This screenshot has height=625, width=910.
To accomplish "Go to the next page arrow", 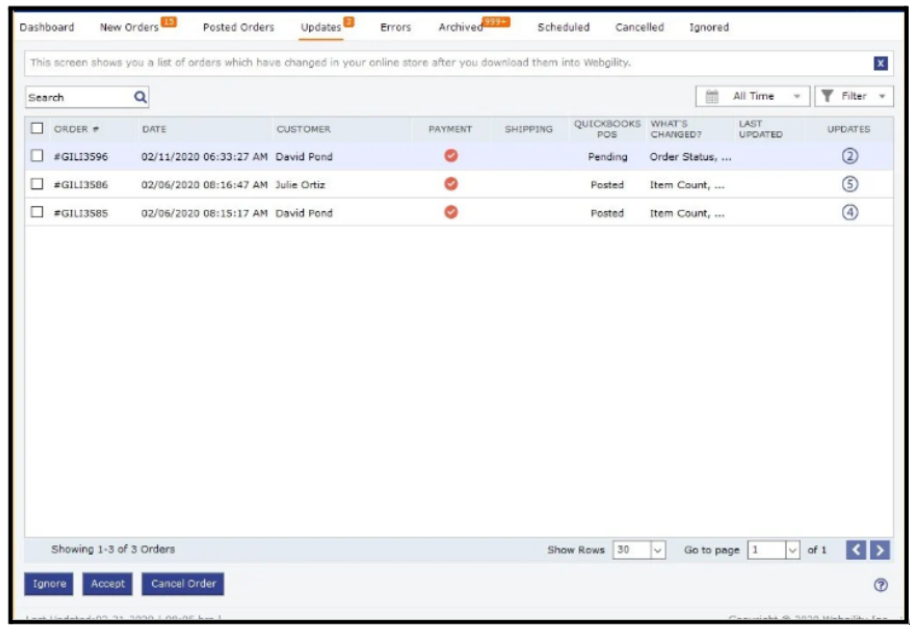I will [880, 550].
